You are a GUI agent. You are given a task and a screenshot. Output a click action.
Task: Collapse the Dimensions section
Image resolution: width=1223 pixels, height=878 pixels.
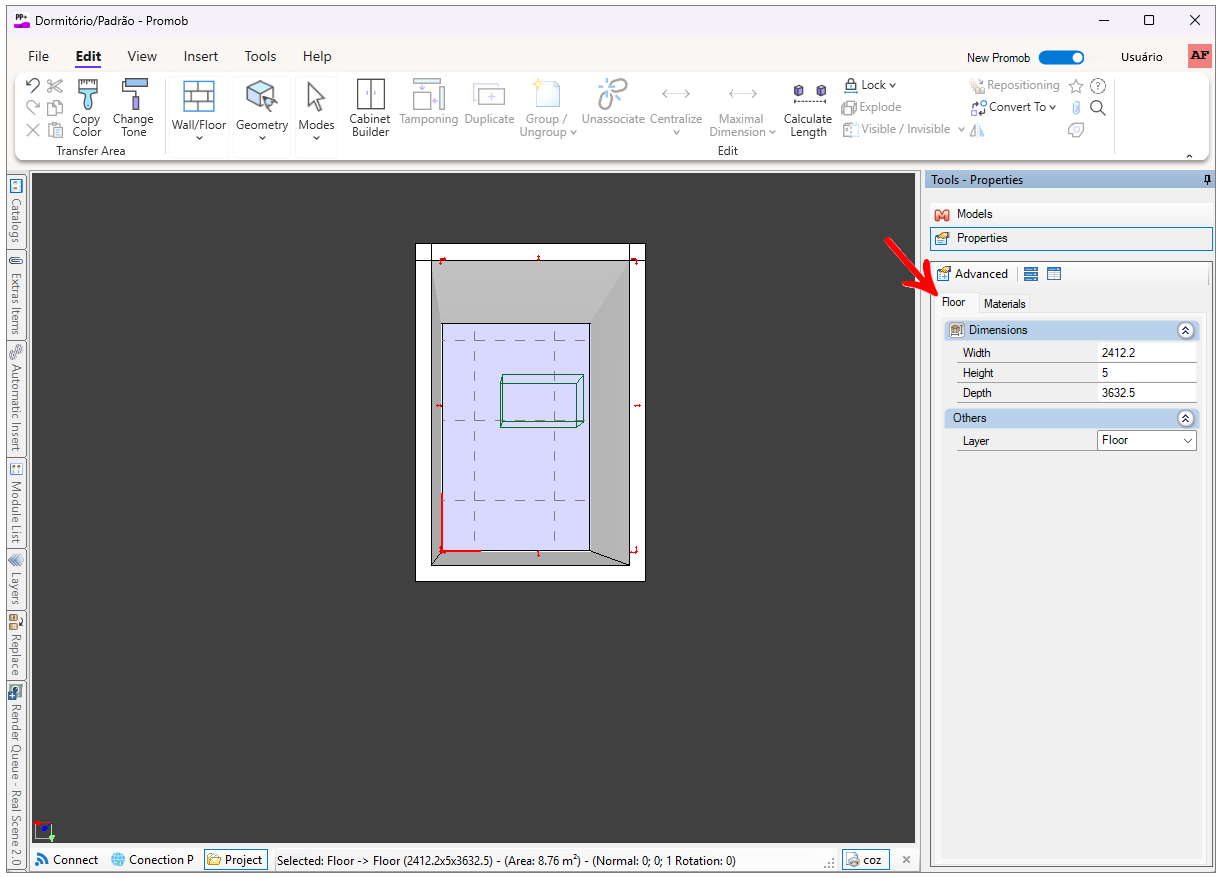1185,330
